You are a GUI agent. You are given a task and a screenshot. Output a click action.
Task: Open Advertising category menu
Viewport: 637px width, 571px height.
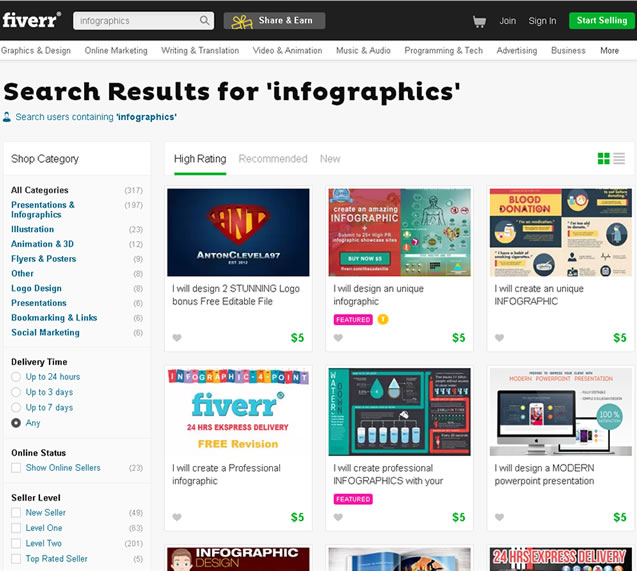click(517, 51)
